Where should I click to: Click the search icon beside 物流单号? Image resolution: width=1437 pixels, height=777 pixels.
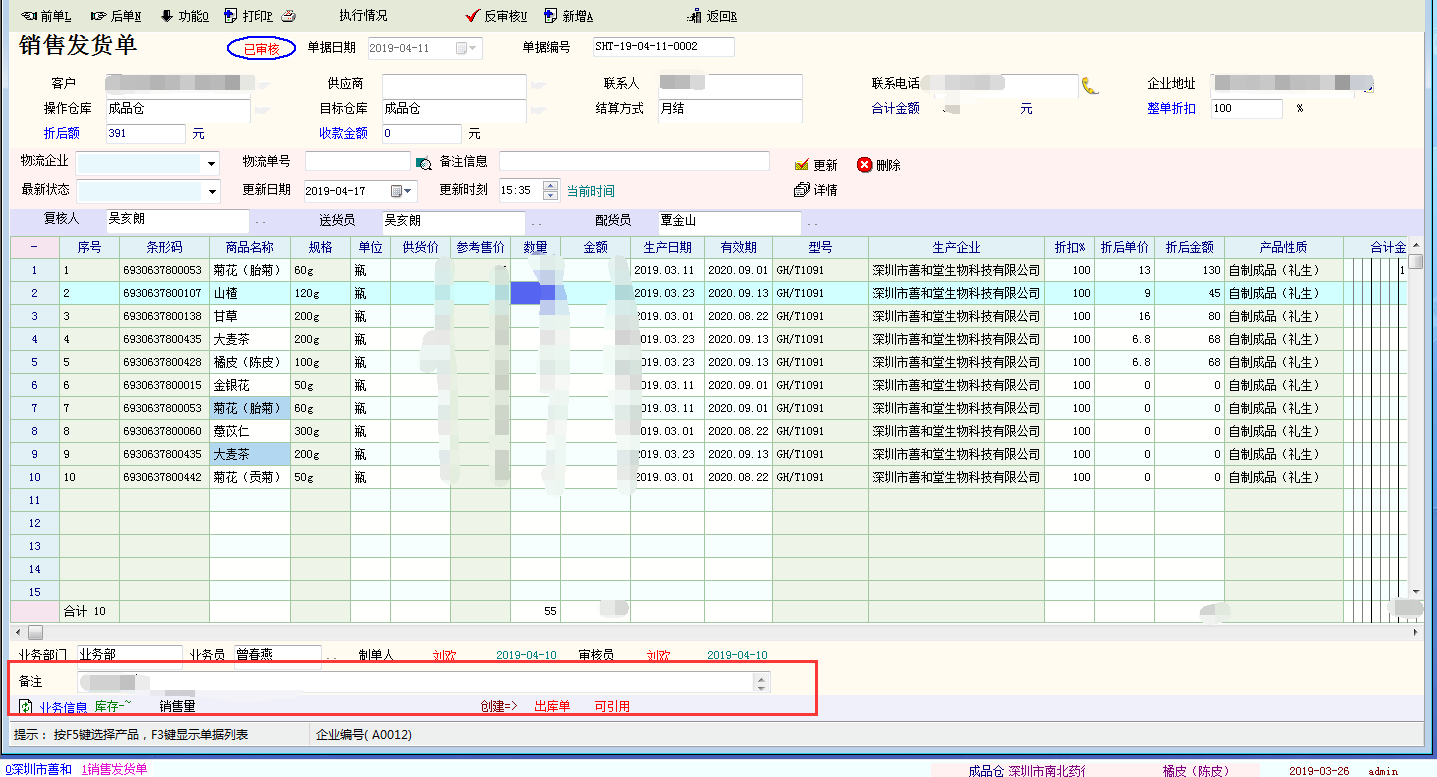coord(423,163)
